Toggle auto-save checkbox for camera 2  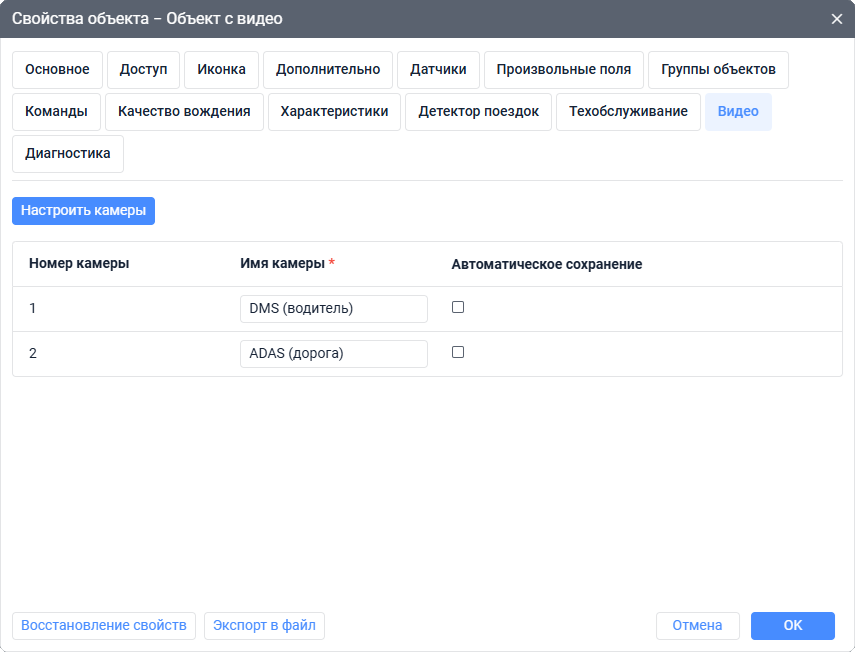point(458,352)
